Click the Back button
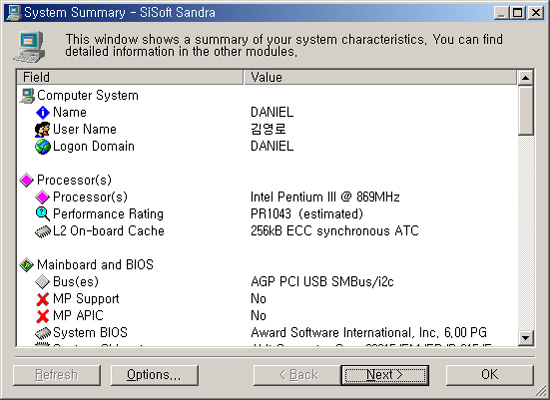The width and height of the screenshot is (550, 400). click(297, 375)
